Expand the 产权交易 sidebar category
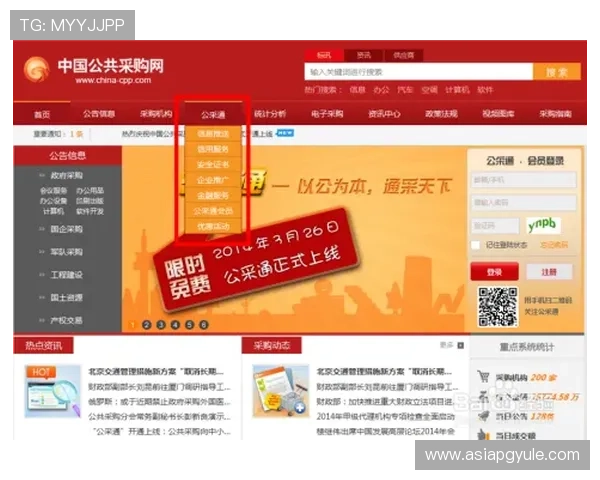Viewport: 600px width, 480px height. (66, 320)
